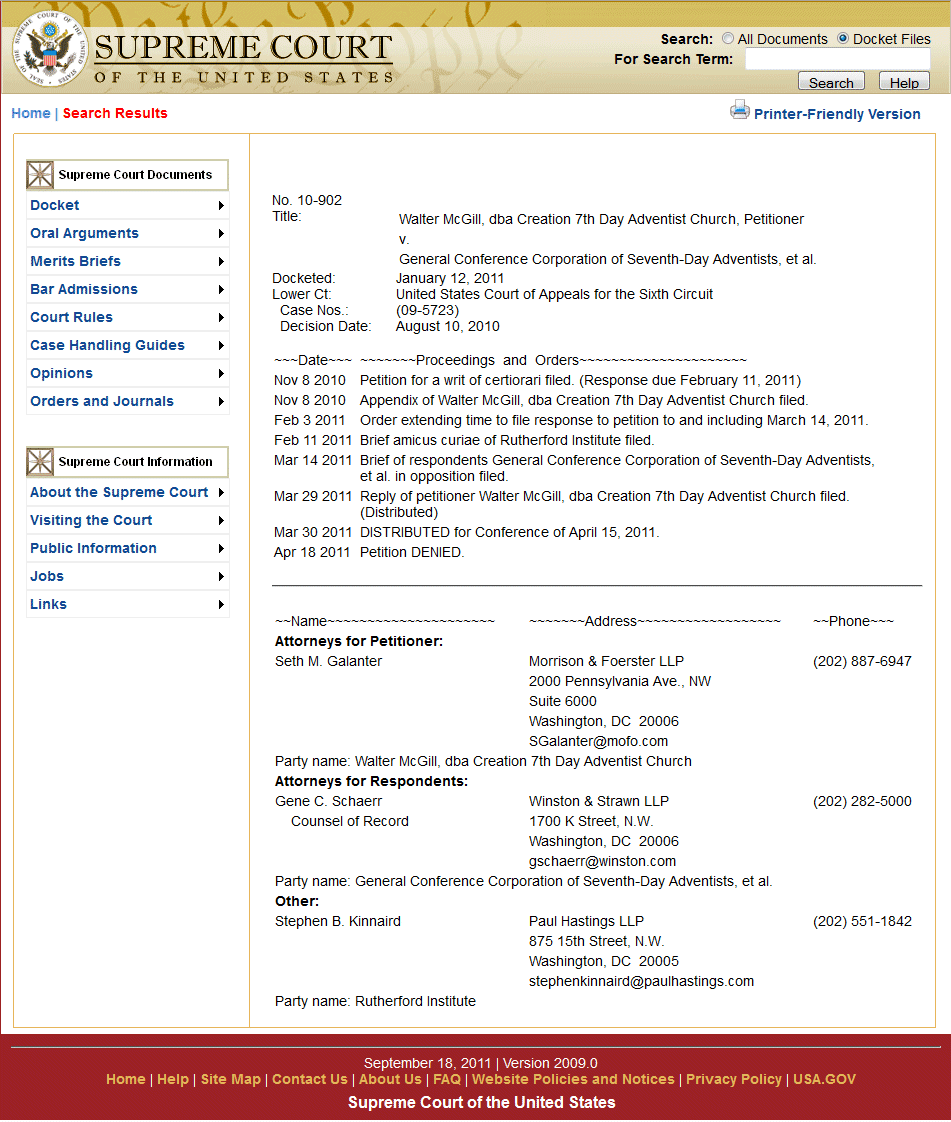
Task: Click the Brief amicus curiae of Rutherford Institute entry
Action: [x=507, y=440]
